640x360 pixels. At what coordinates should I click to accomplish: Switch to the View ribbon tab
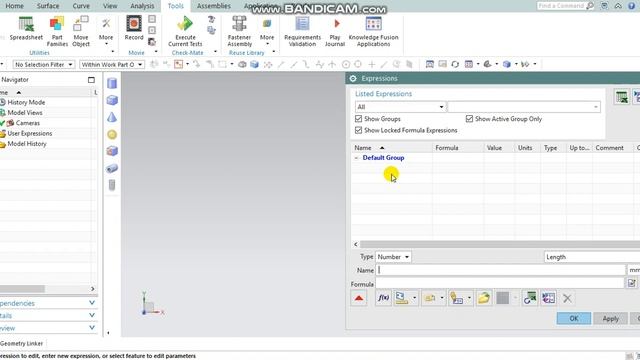pos(110,6)
